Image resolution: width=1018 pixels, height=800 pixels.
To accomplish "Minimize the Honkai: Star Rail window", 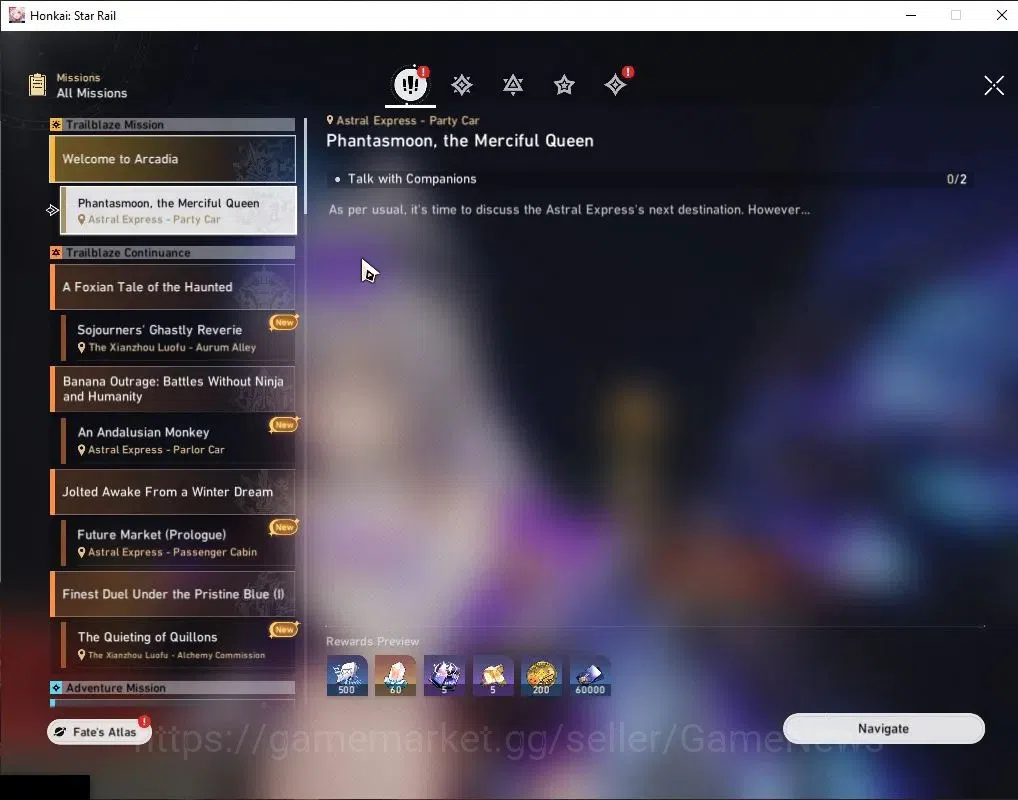I will click(x=911, y=15).
